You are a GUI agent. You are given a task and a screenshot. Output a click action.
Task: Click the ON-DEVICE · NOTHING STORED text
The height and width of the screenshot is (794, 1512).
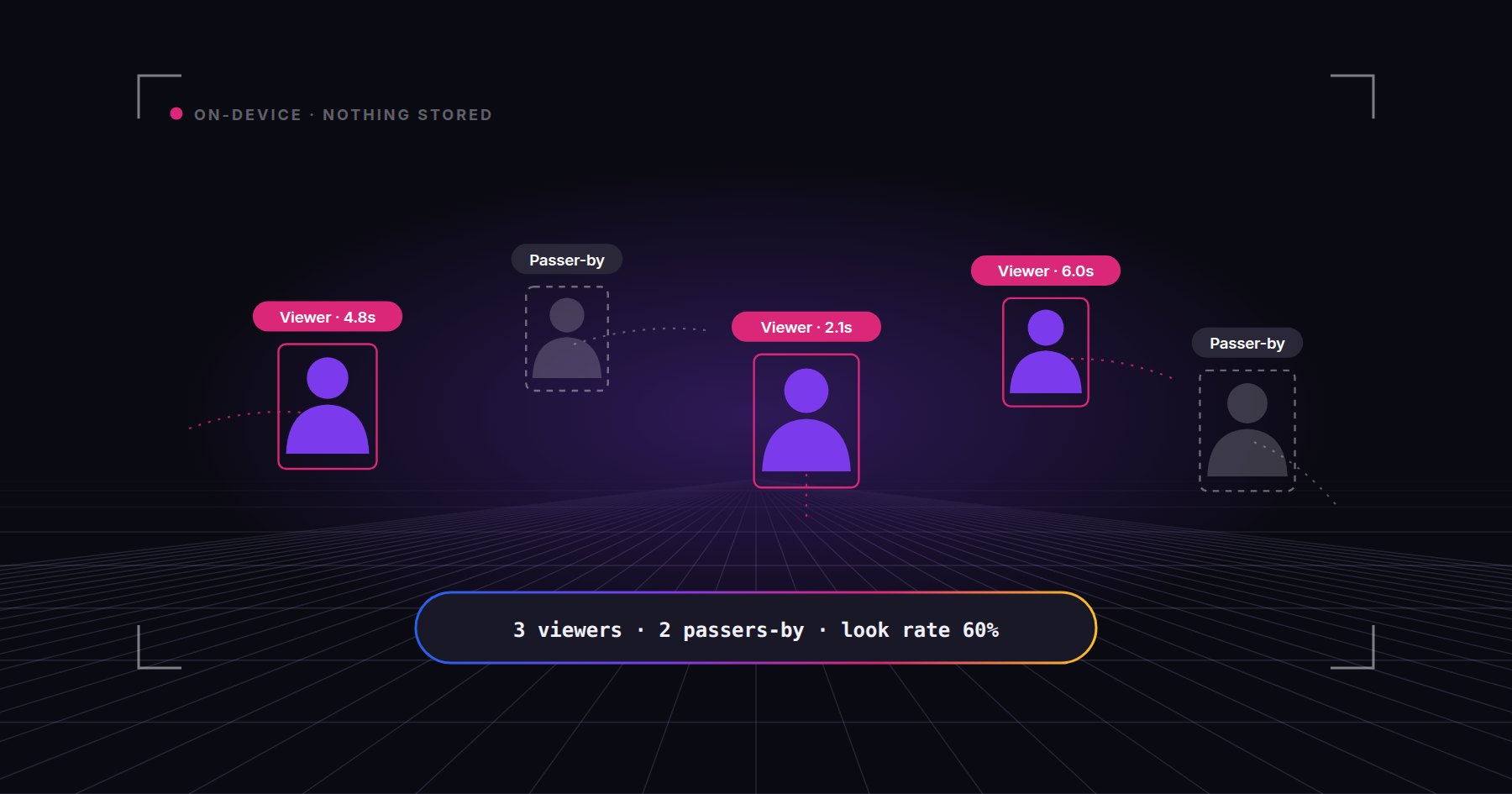click(343, 114)
